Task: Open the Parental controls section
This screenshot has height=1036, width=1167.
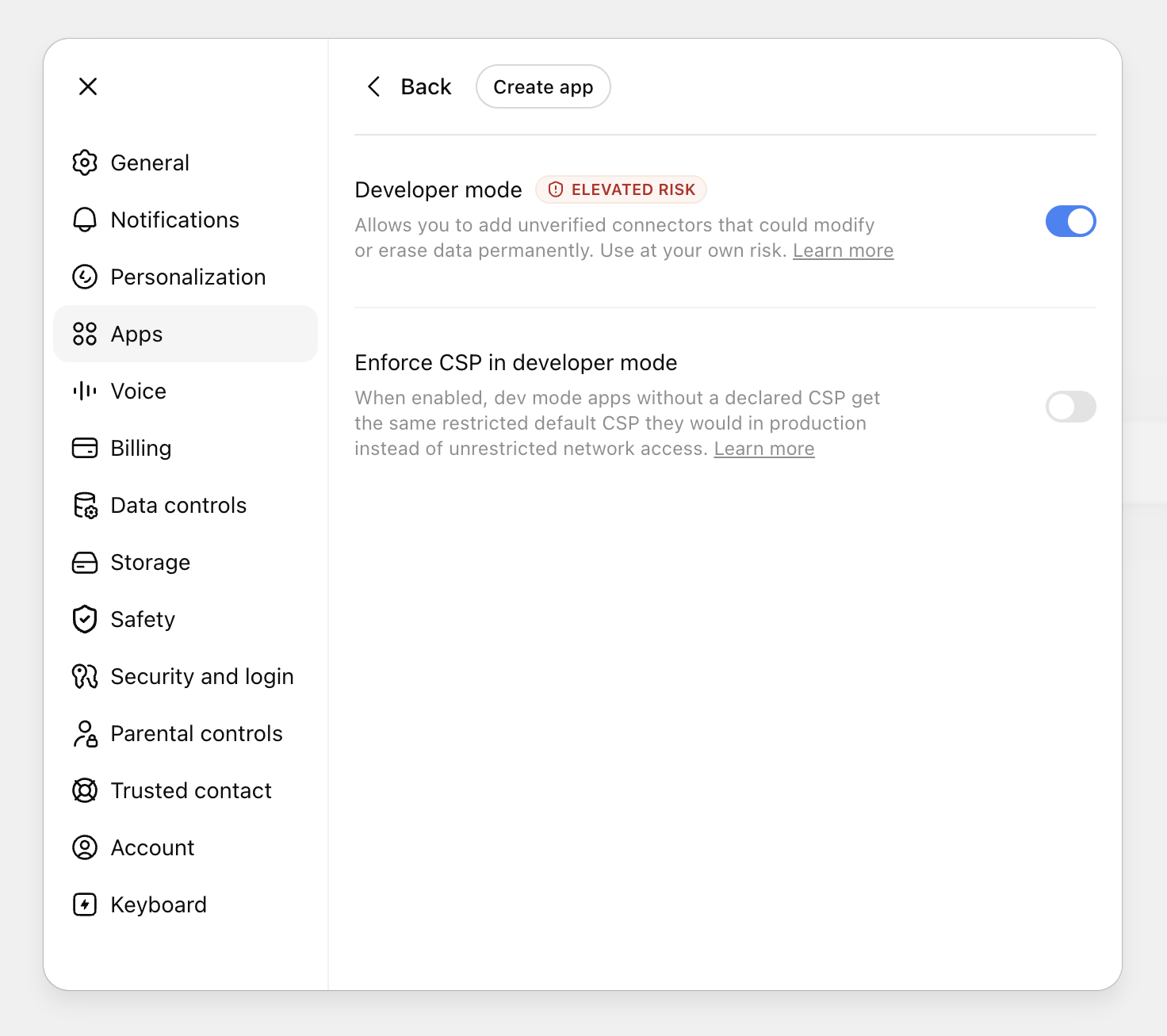Action: (186, 733)
